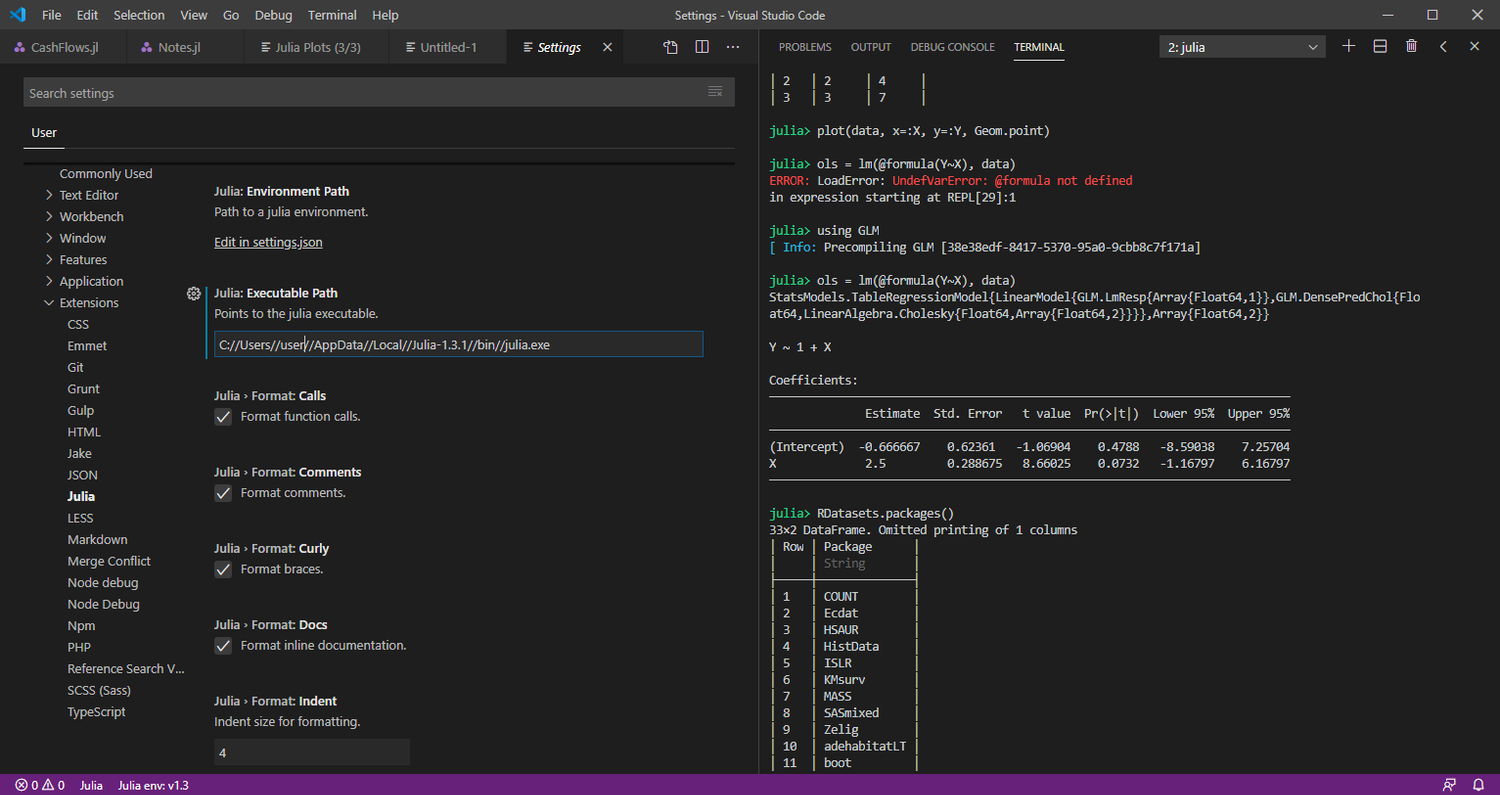Open the Debug menu
This screenshot has height=795, width=1500.
(x=274, y=15)
